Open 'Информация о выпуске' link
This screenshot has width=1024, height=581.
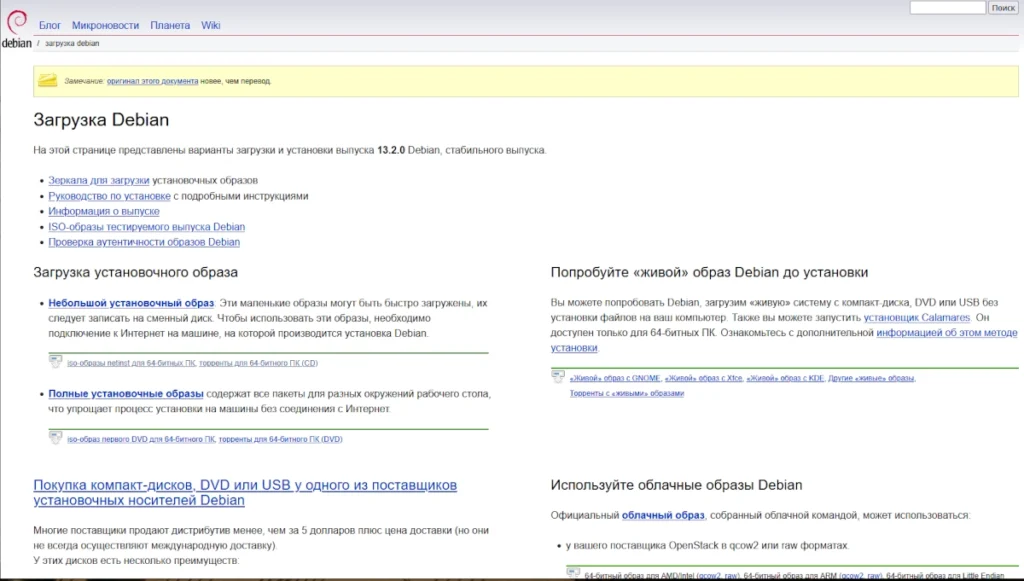tap(104, 212)
